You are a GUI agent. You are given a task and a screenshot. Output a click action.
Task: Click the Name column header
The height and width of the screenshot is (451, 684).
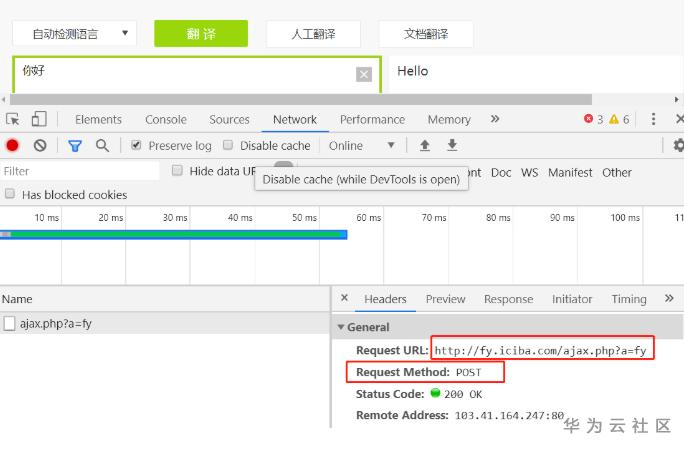pyautogui.click(x=165, y=299)
